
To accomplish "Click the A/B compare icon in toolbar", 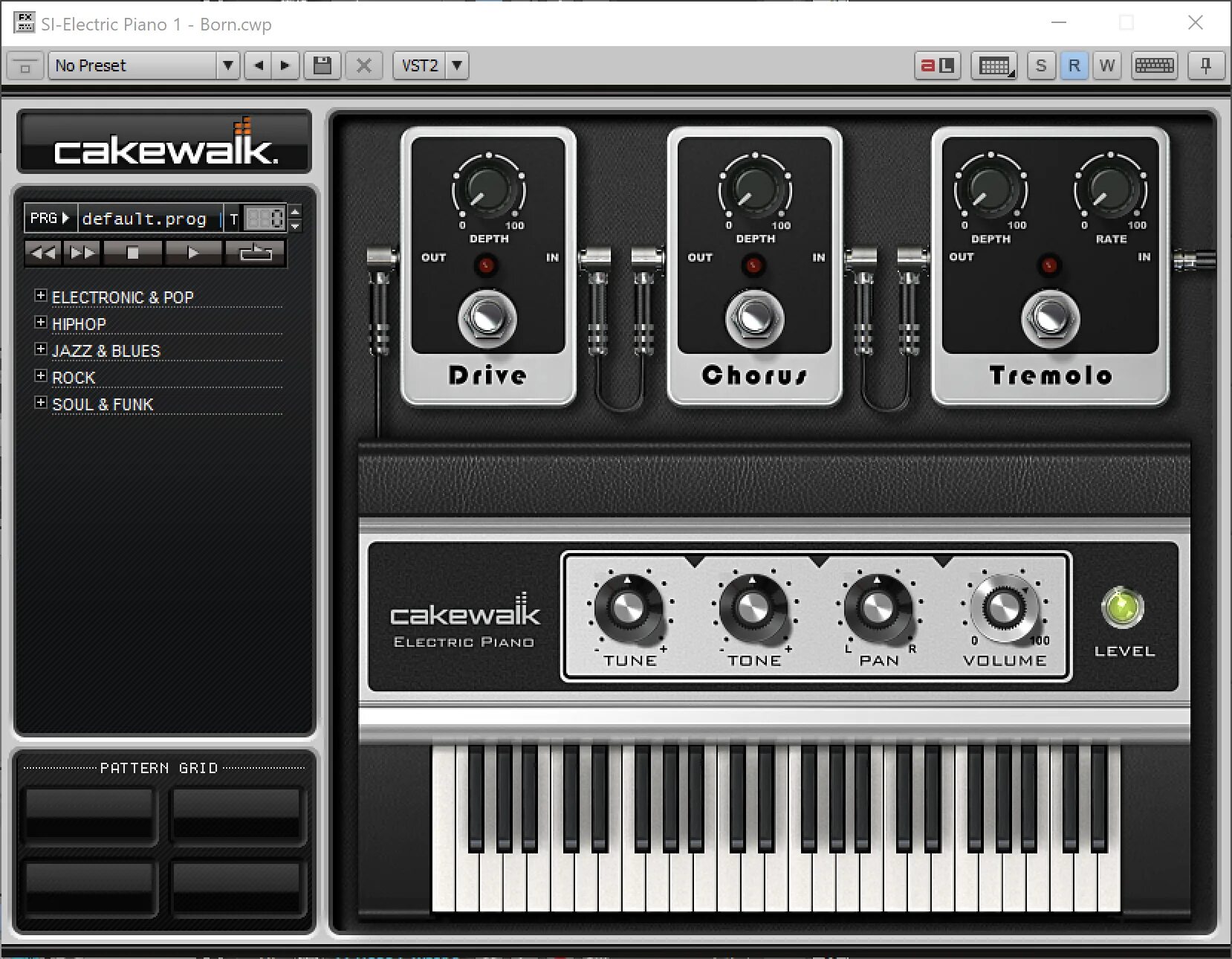I will [938, 66].
